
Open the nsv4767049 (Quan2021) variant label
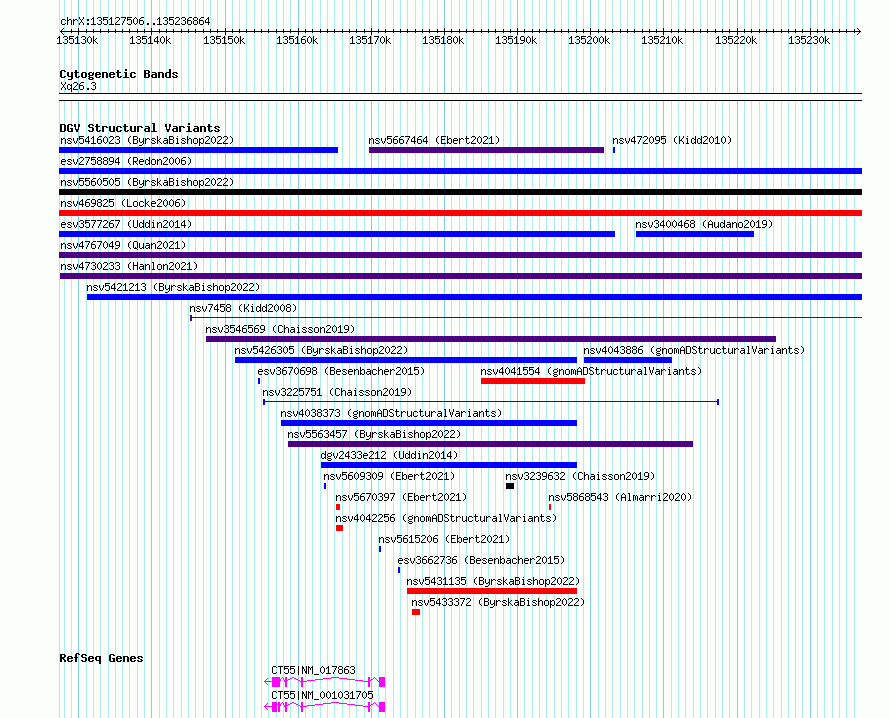(x=123, y=245)
